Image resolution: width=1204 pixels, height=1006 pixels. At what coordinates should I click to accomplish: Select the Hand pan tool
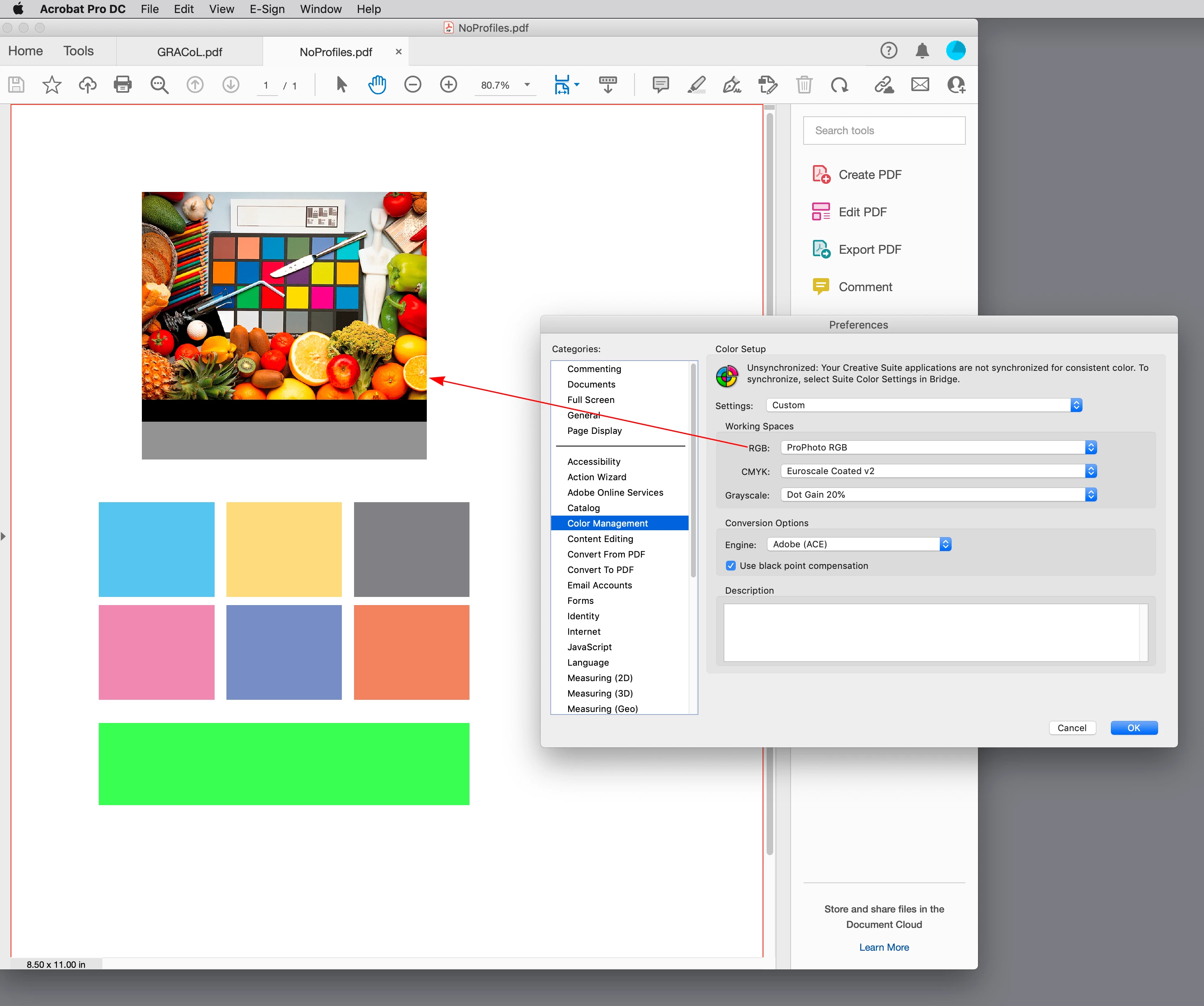point(377,85)
